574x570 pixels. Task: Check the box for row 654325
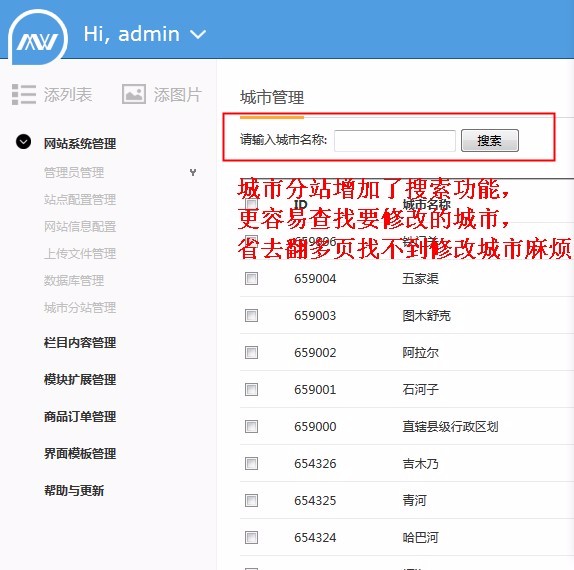coord(251,500)
